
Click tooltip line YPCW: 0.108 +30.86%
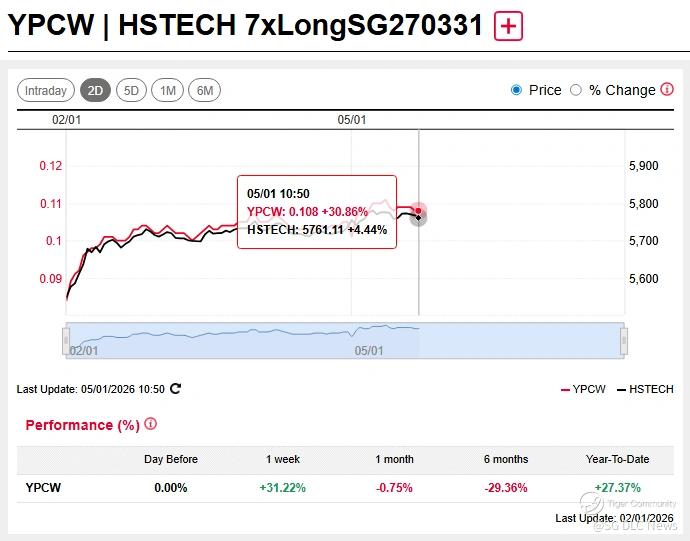(x=307, y=212)
